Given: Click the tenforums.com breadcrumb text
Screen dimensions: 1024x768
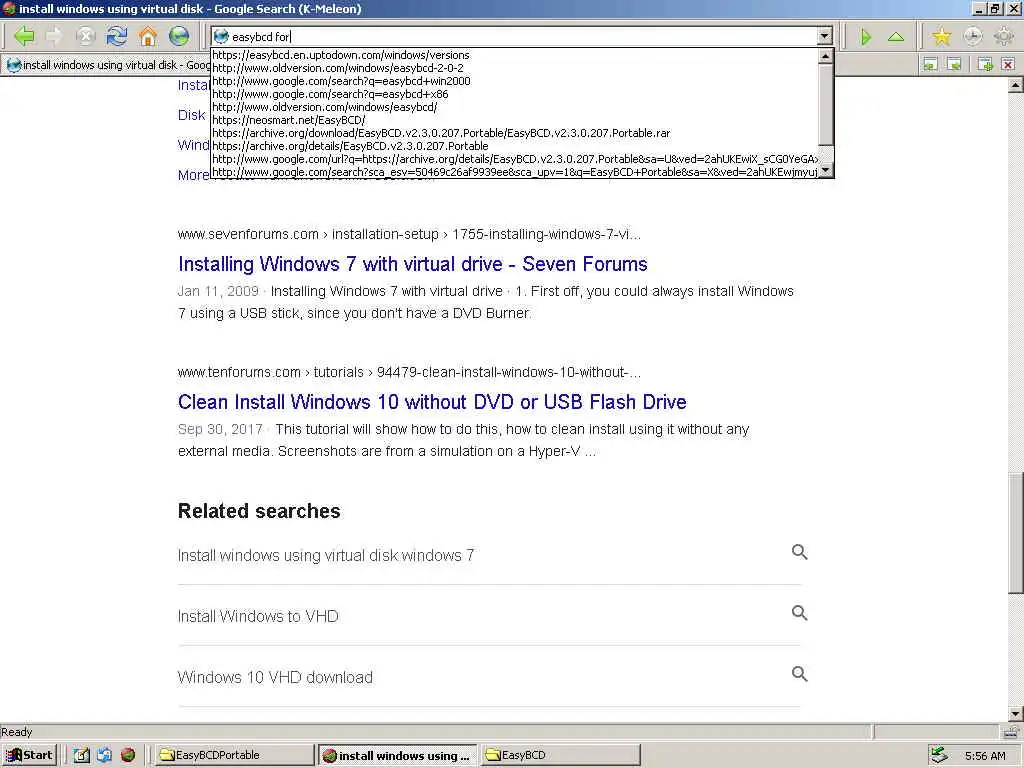Looking at the screenshot, I should tap(409, 372).
